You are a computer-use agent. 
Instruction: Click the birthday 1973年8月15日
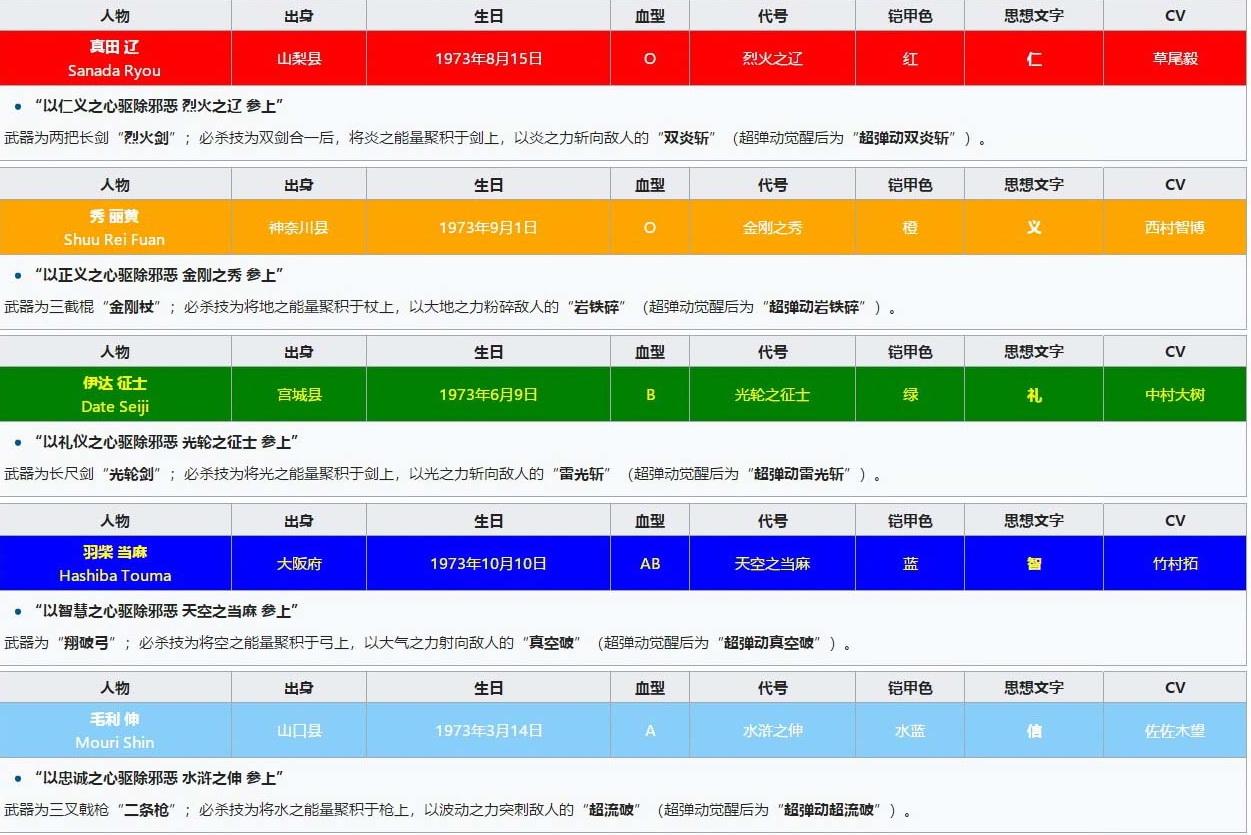[488, 58]
